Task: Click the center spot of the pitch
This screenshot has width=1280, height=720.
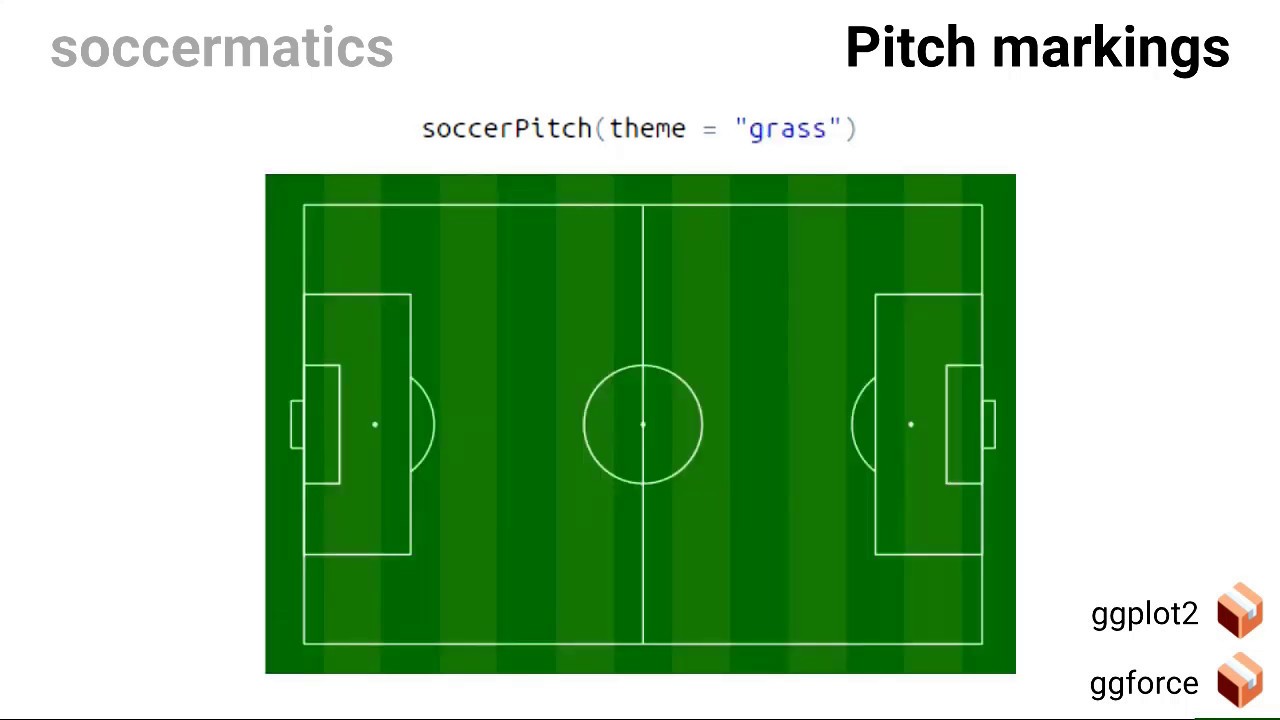Action: coord(643,425)
